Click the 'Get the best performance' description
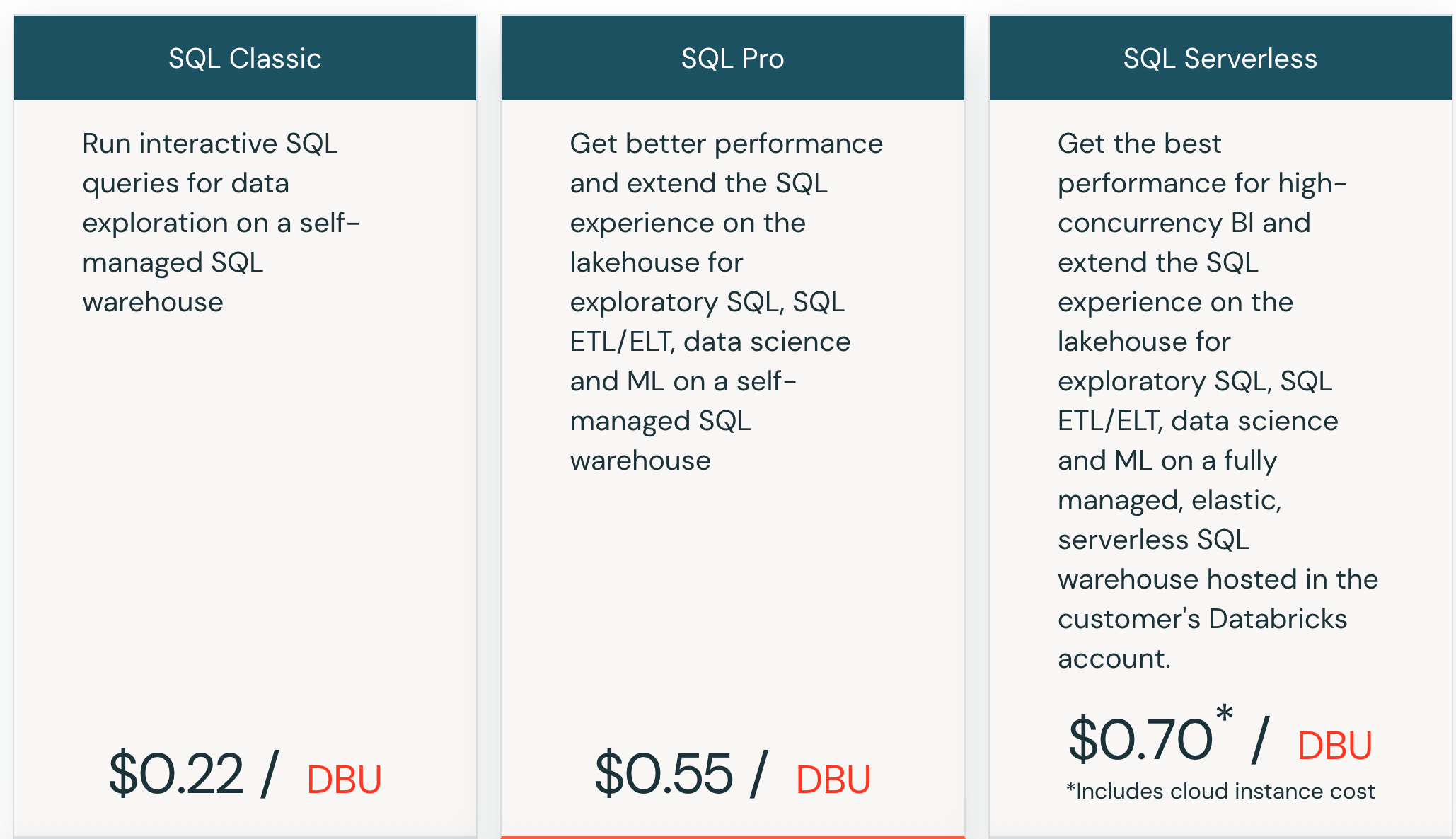Image resolution: width=1456 pixels, height=839 pixels. (x=1217, y=400)
